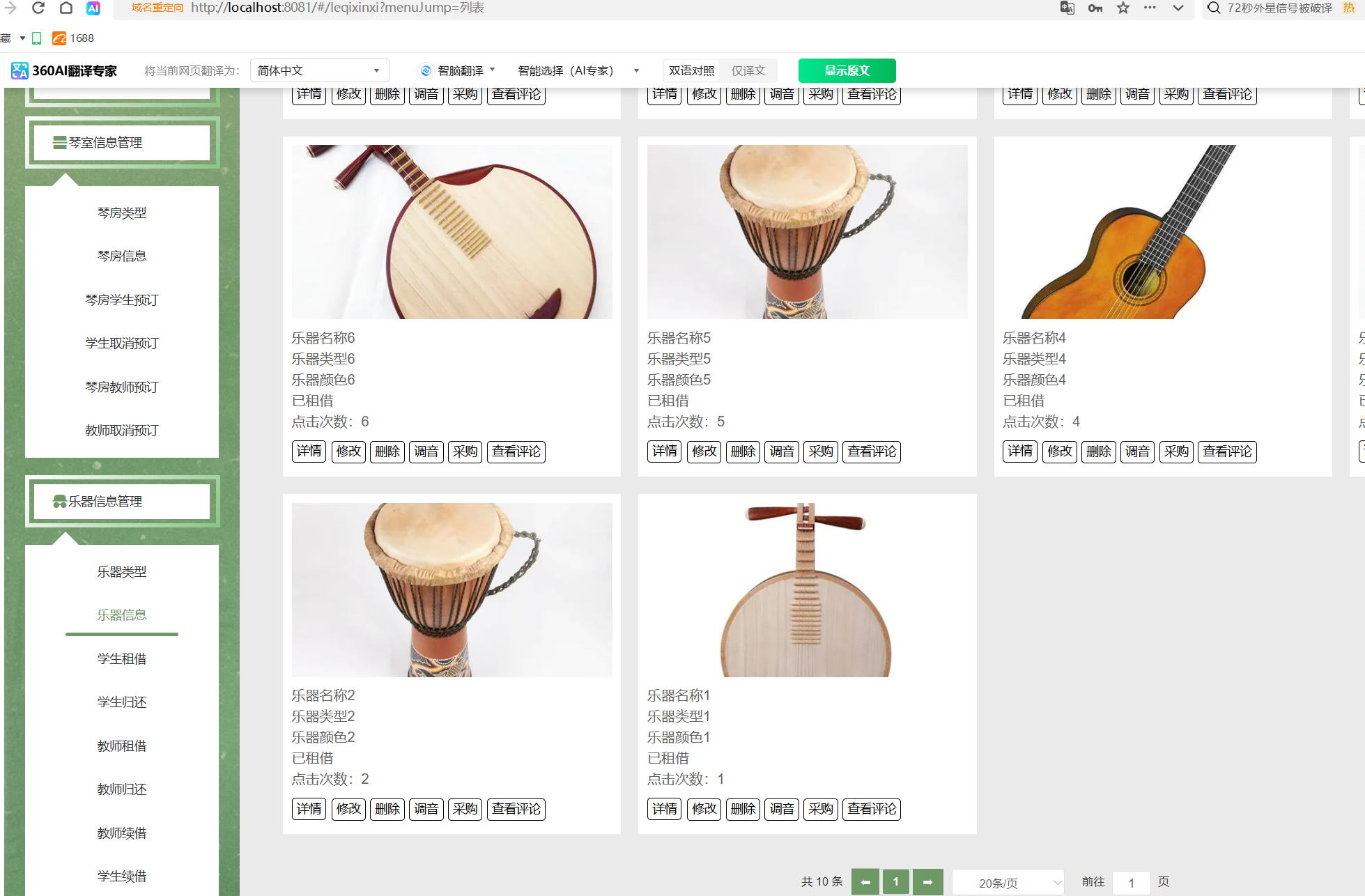
Task: Click the password key icon
Action: [x=1095, y=8]
